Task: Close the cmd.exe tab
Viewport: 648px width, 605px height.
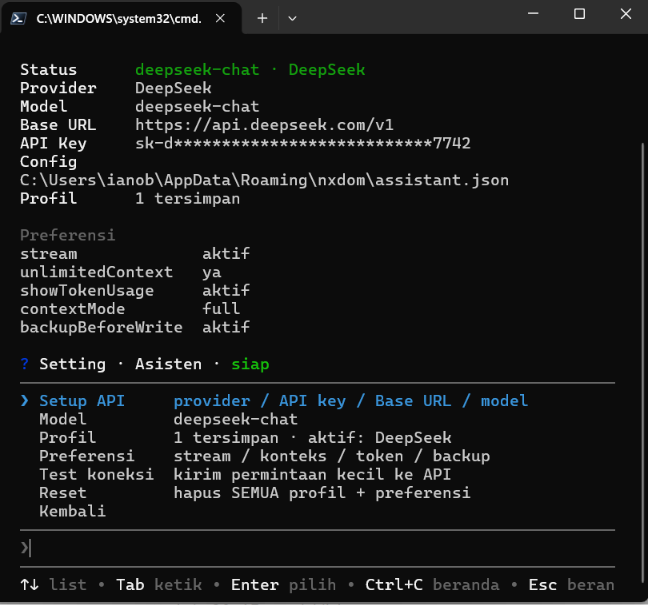Action: pos(220,18)
